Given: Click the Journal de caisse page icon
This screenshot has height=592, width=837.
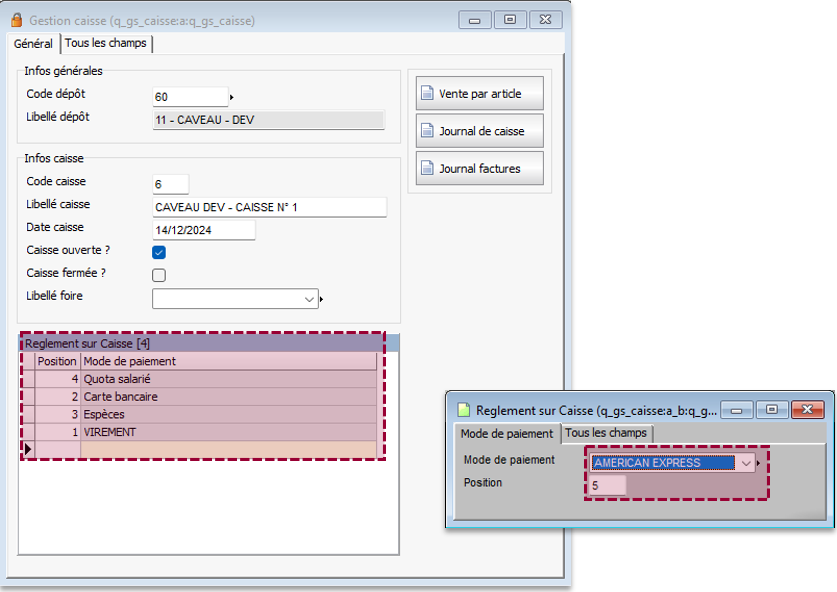Looking at the screenshot, I should [427, 131].
